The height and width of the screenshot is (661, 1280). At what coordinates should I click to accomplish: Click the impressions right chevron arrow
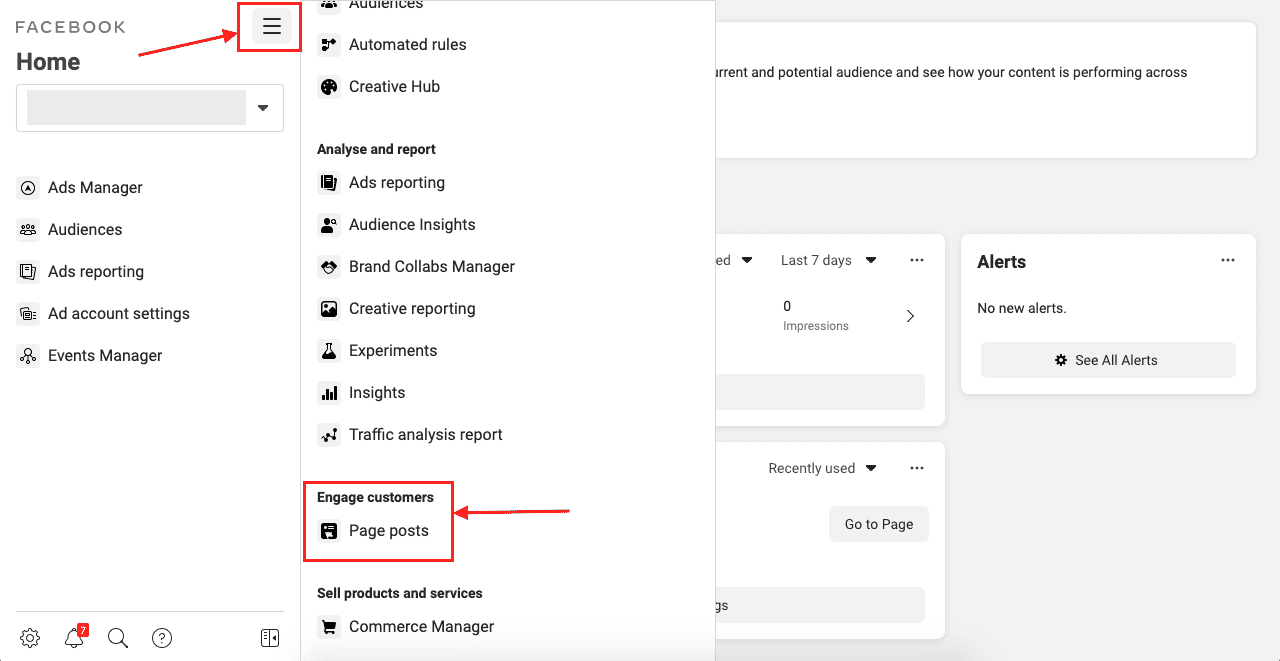click(910, 316)
